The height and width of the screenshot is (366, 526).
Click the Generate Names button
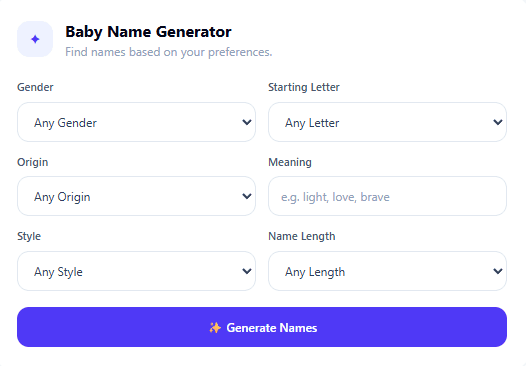pyautogui.click(x=262, y=327)
